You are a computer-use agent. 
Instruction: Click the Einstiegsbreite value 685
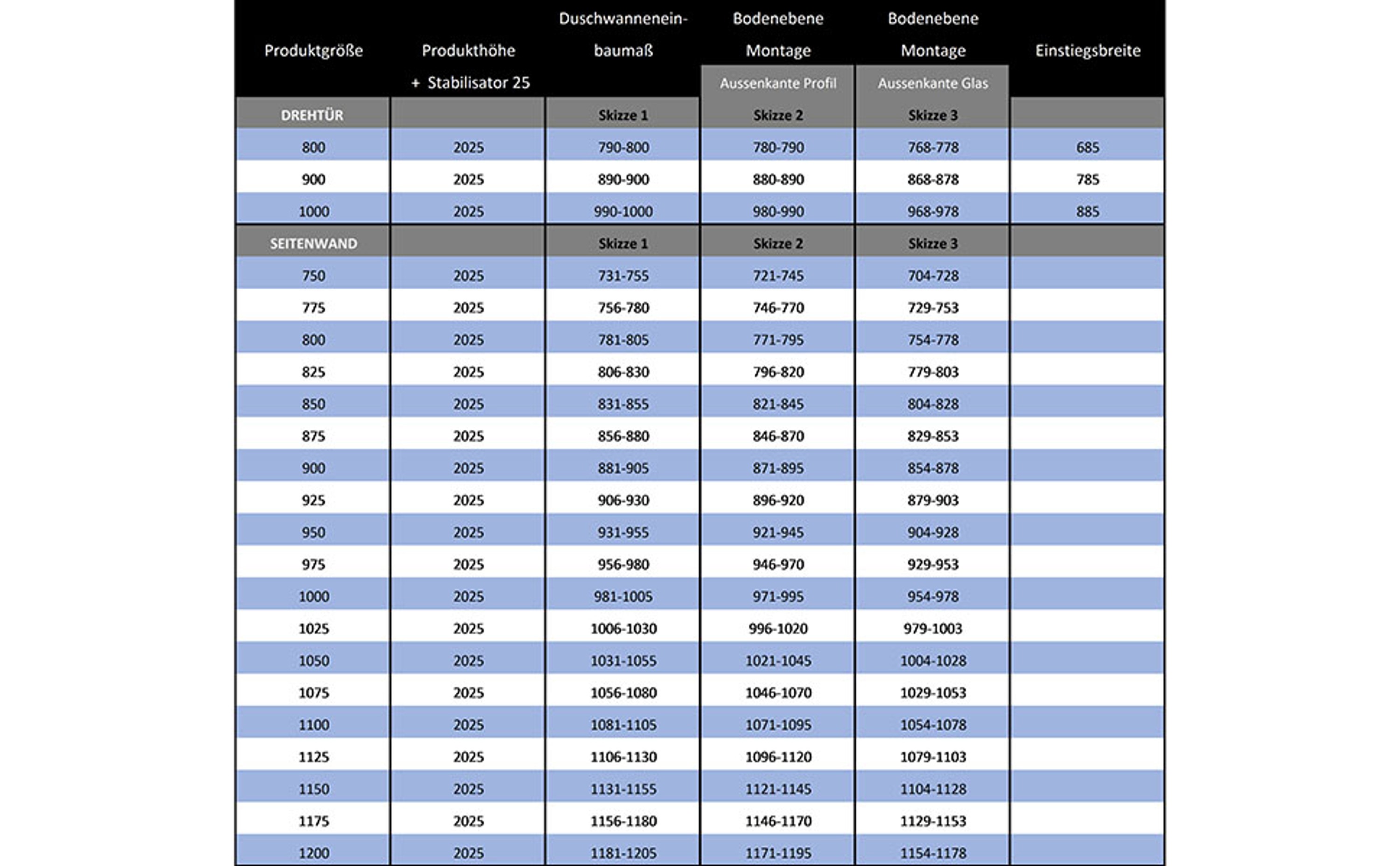pos(1087,147)
